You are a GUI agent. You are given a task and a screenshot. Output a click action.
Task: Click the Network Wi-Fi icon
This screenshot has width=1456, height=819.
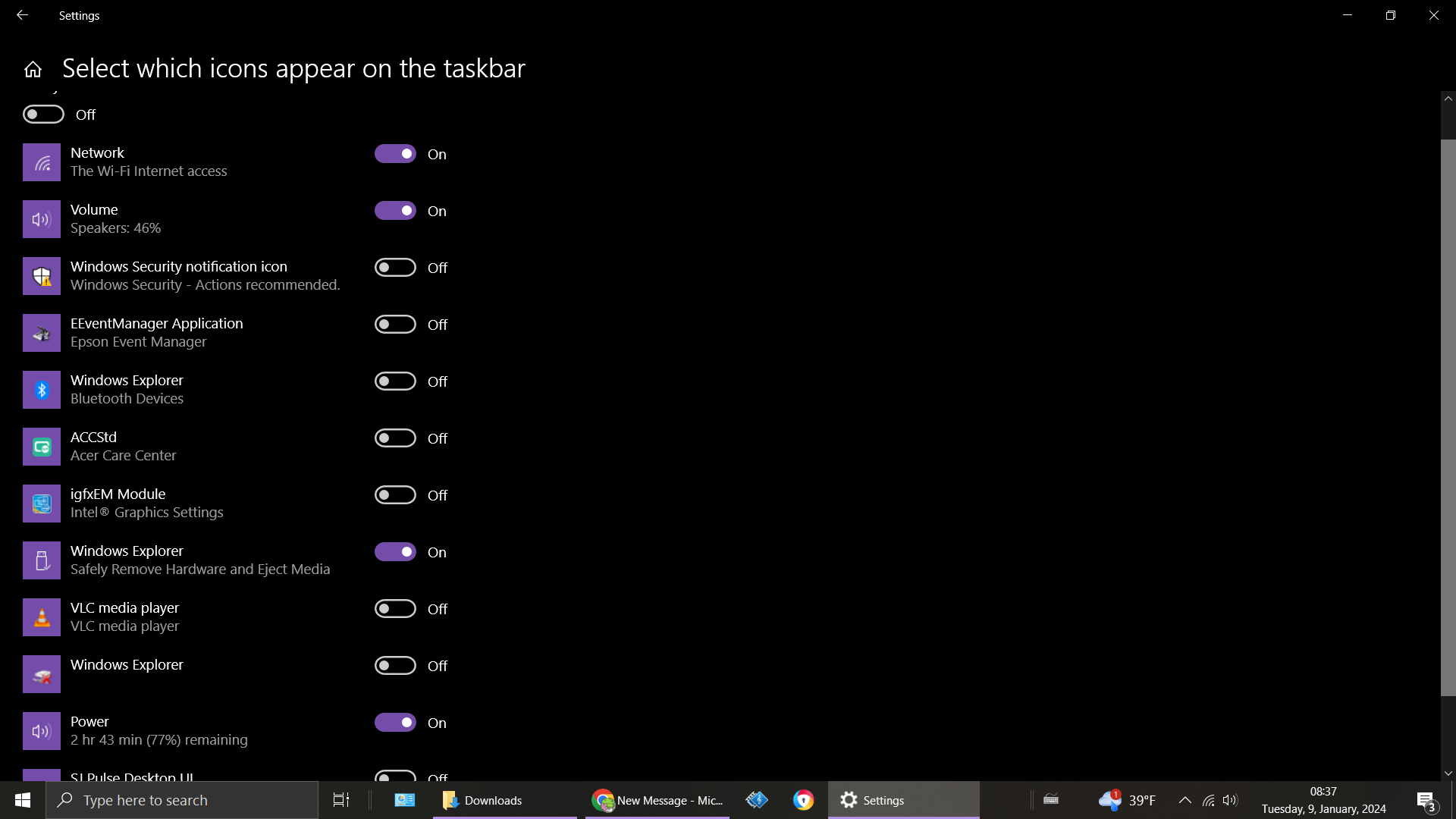[41, 162]
